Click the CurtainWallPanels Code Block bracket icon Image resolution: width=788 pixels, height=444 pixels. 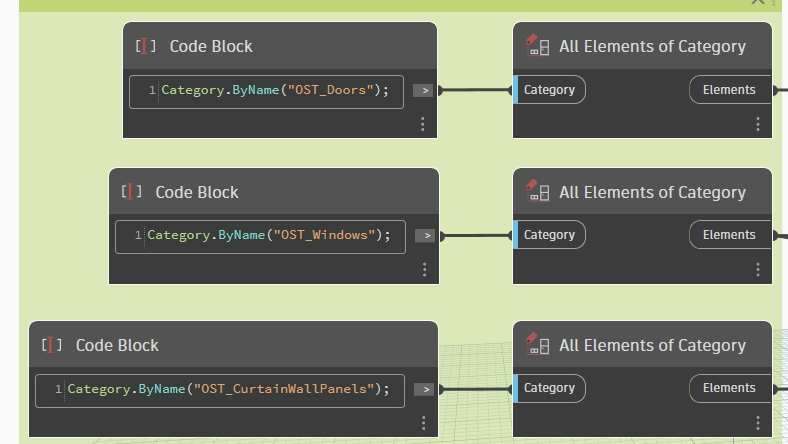(52, 345)
